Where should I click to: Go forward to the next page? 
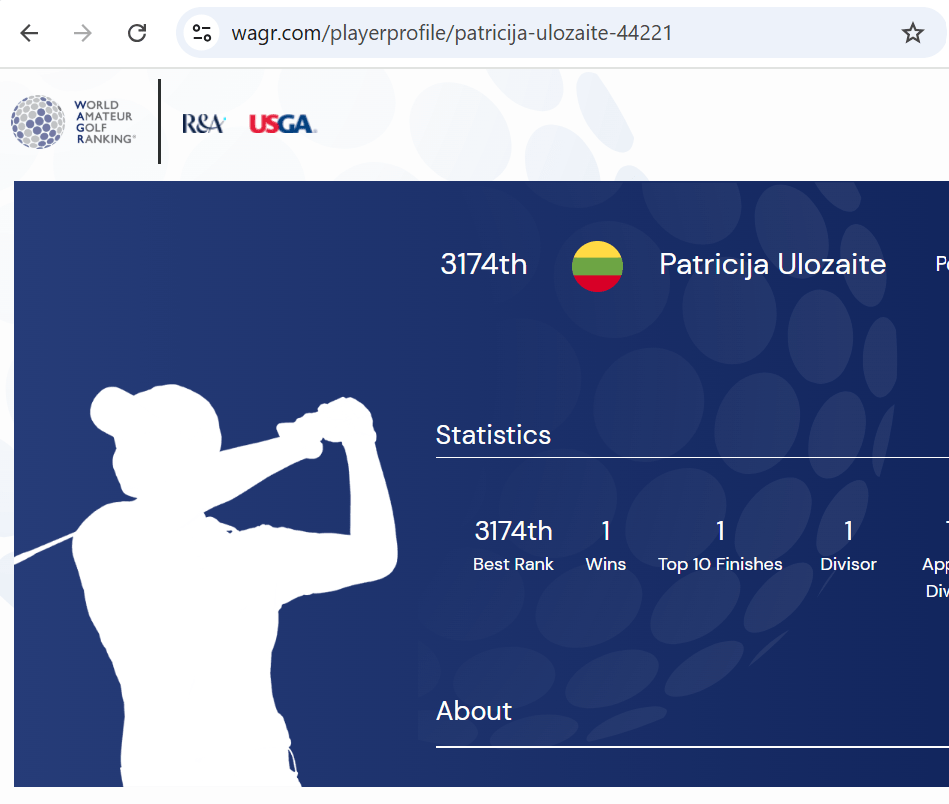[83, 33]
